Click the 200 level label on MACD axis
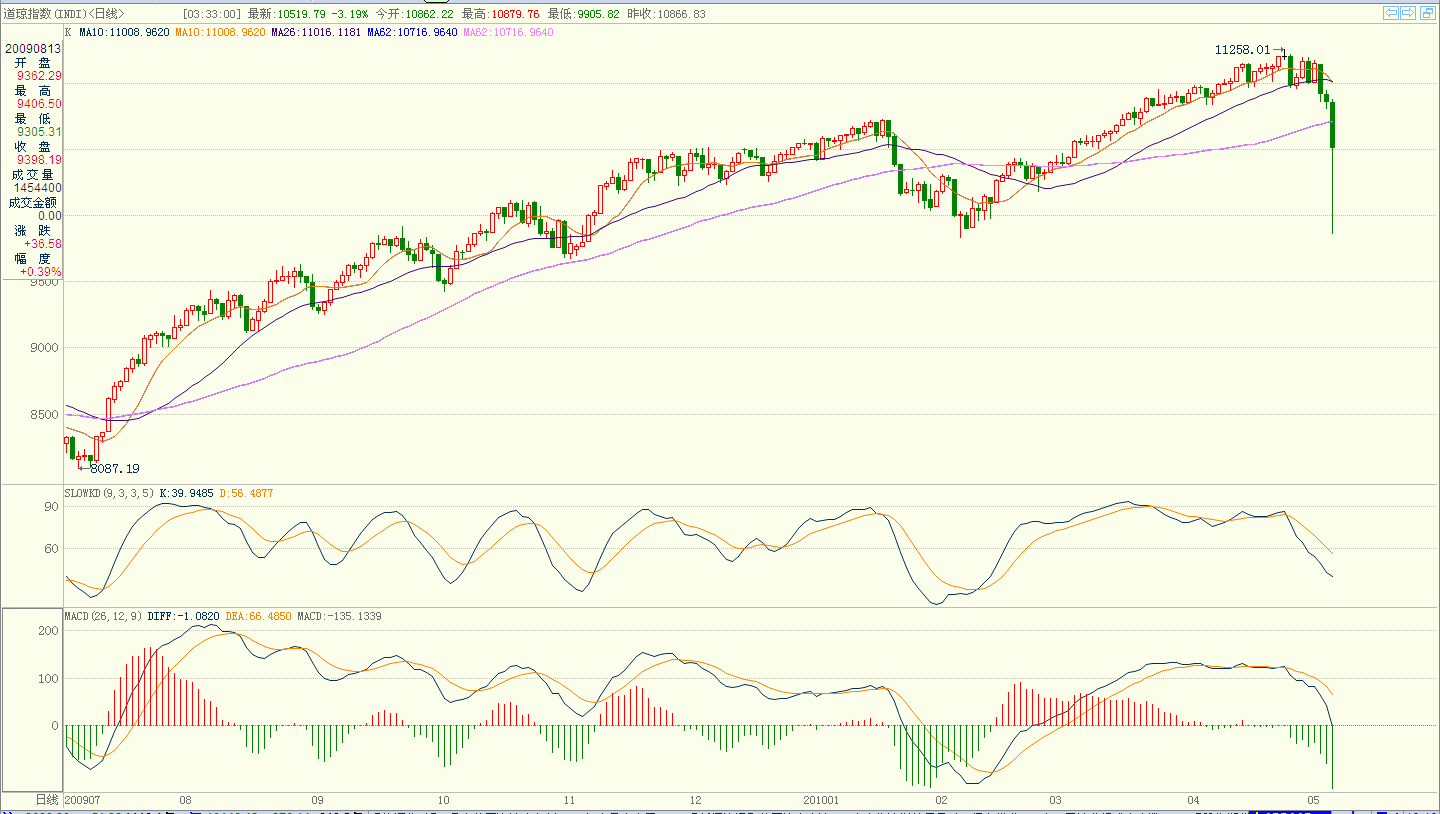 pyautogui.click(x=50, y=631)
